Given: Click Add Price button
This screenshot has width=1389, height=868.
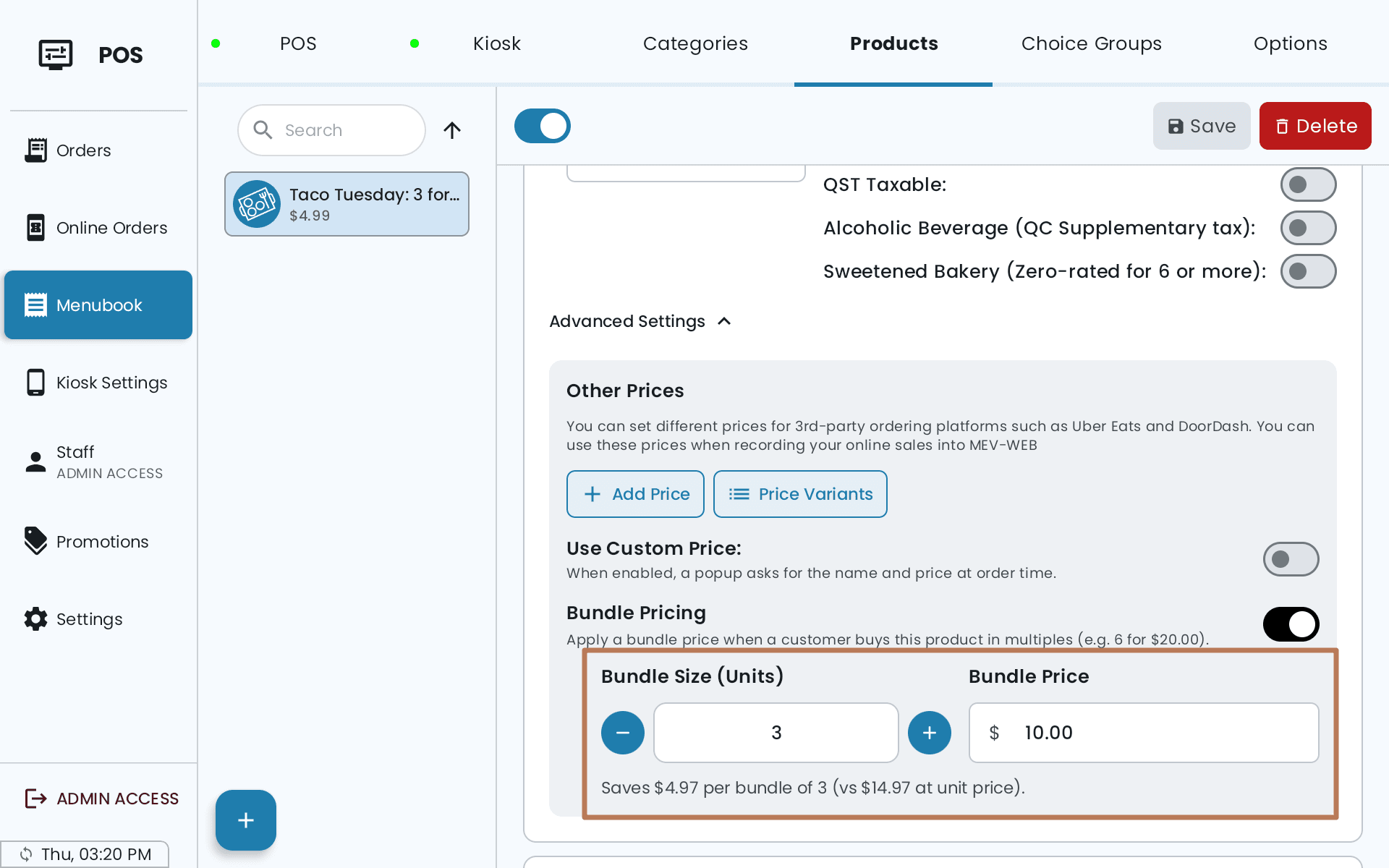Looking at the screenshot, I should (x=635, y=494).
